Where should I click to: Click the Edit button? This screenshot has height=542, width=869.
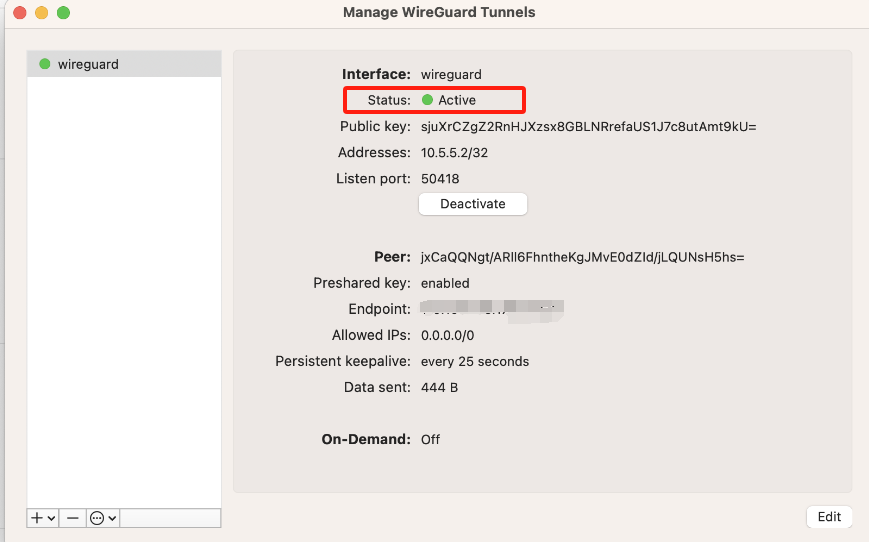click(829, 517)
